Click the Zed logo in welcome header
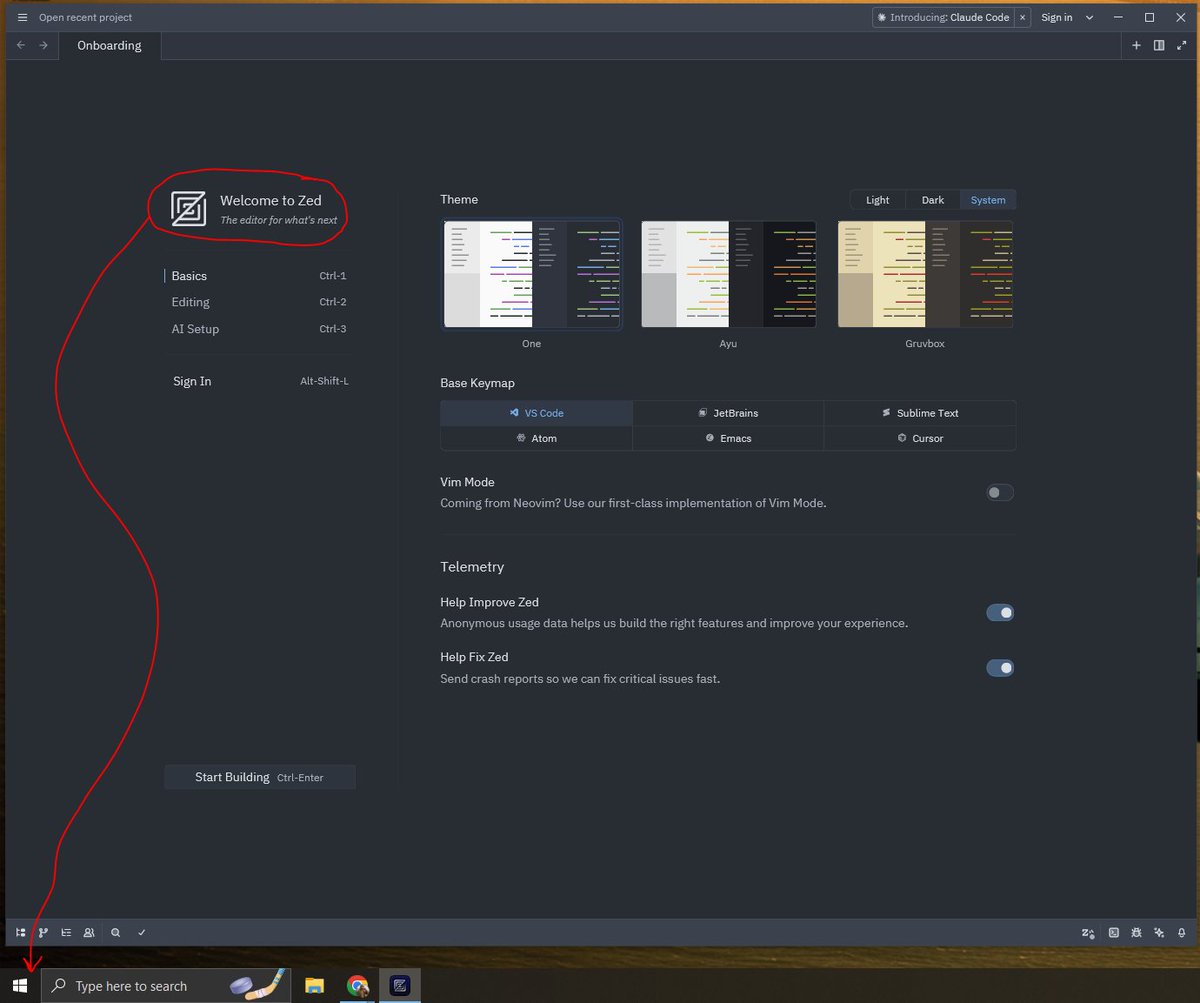This screenshot has height=1003, width=1200. tap(188, 208)
